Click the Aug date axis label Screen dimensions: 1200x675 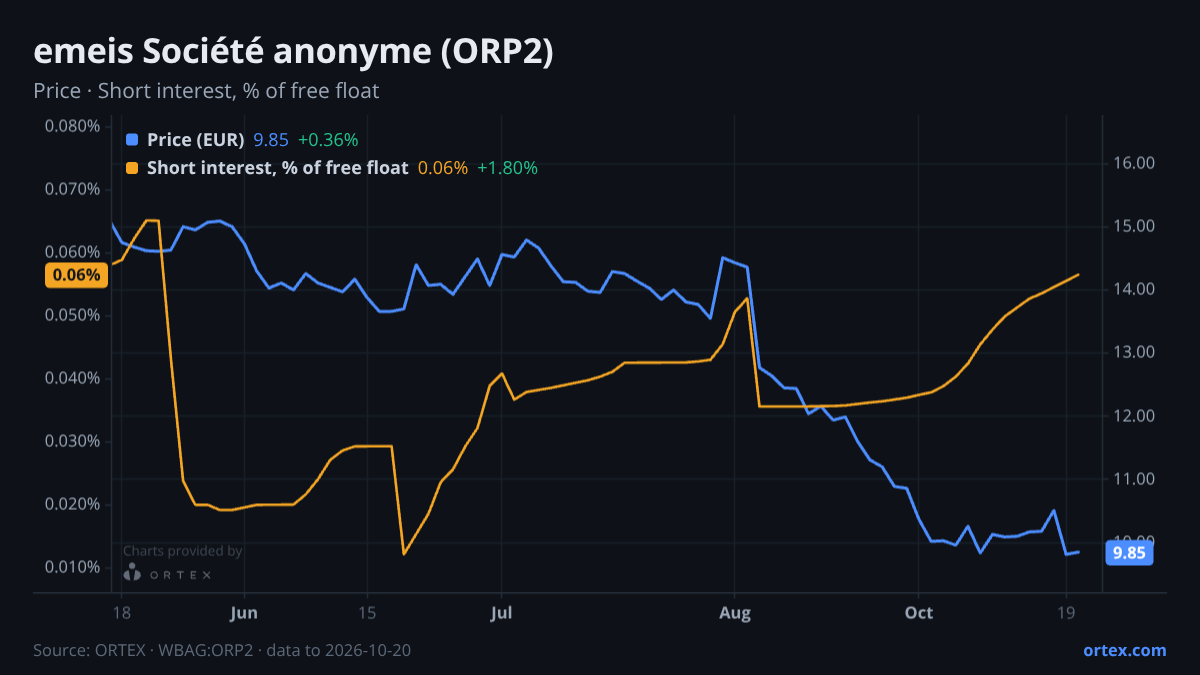pyautogui.click(x=734, y=612)
